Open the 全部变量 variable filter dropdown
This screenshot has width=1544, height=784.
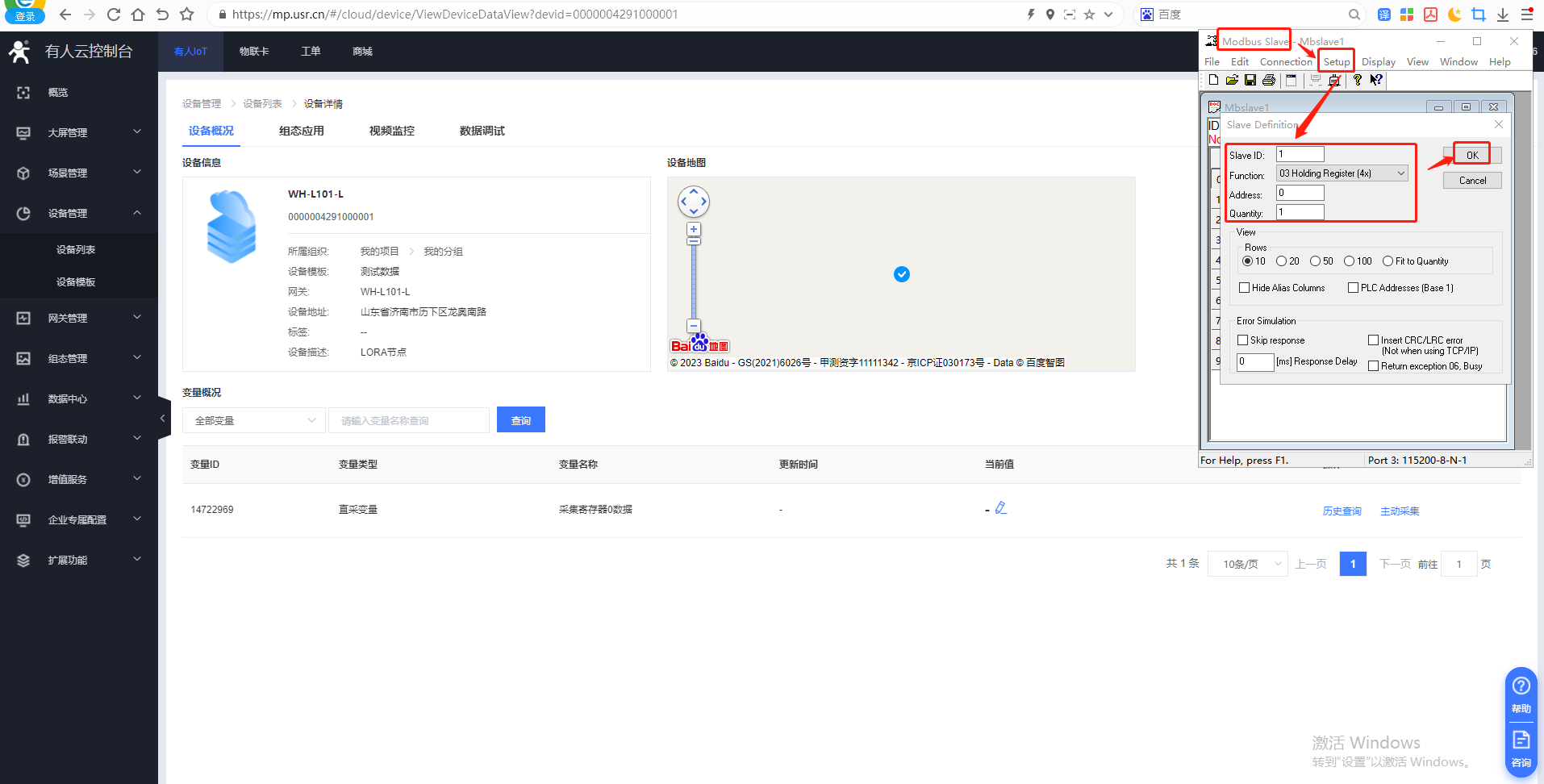254,420
